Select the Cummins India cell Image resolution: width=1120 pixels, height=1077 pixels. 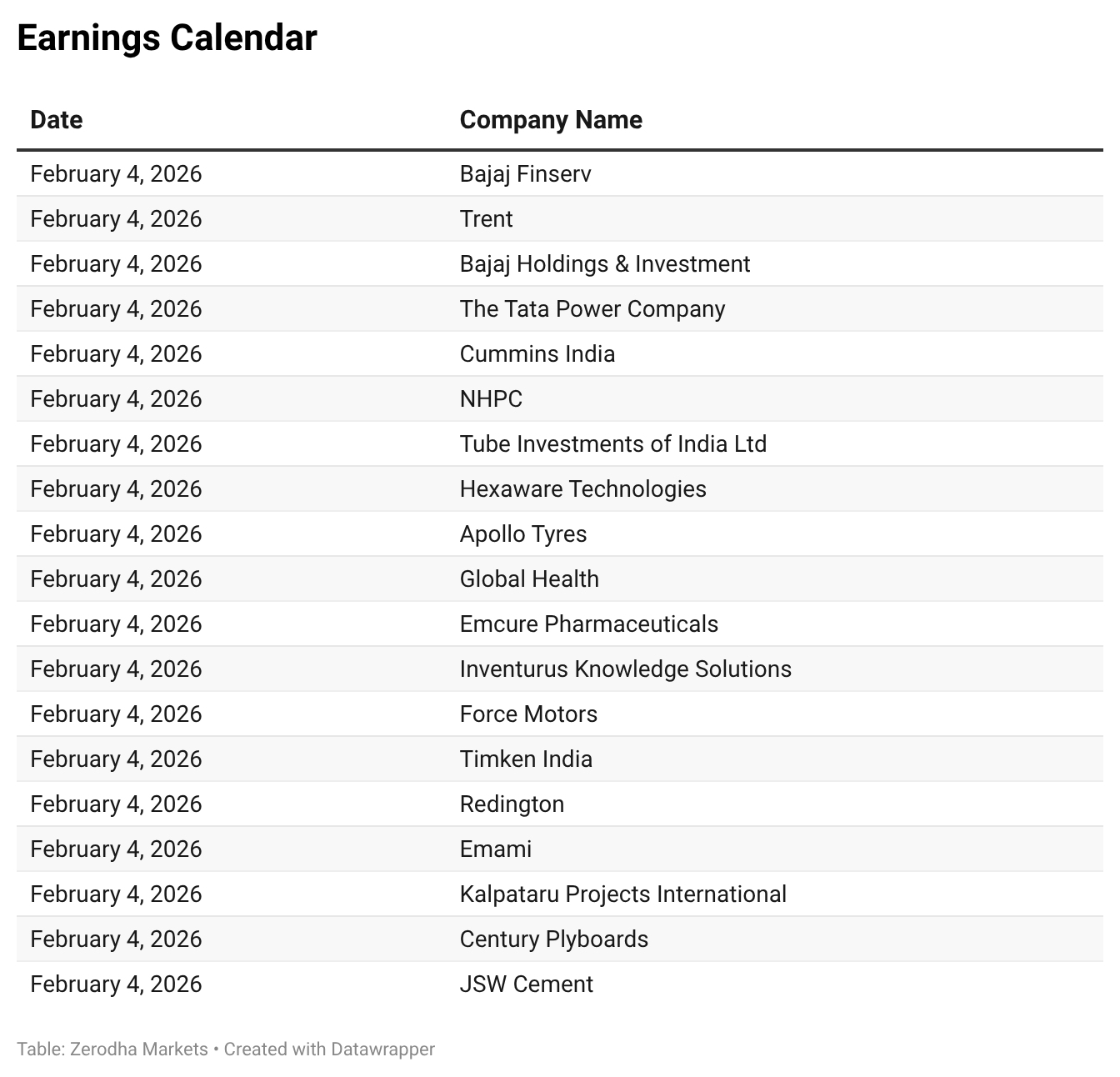tap(537, 354)
